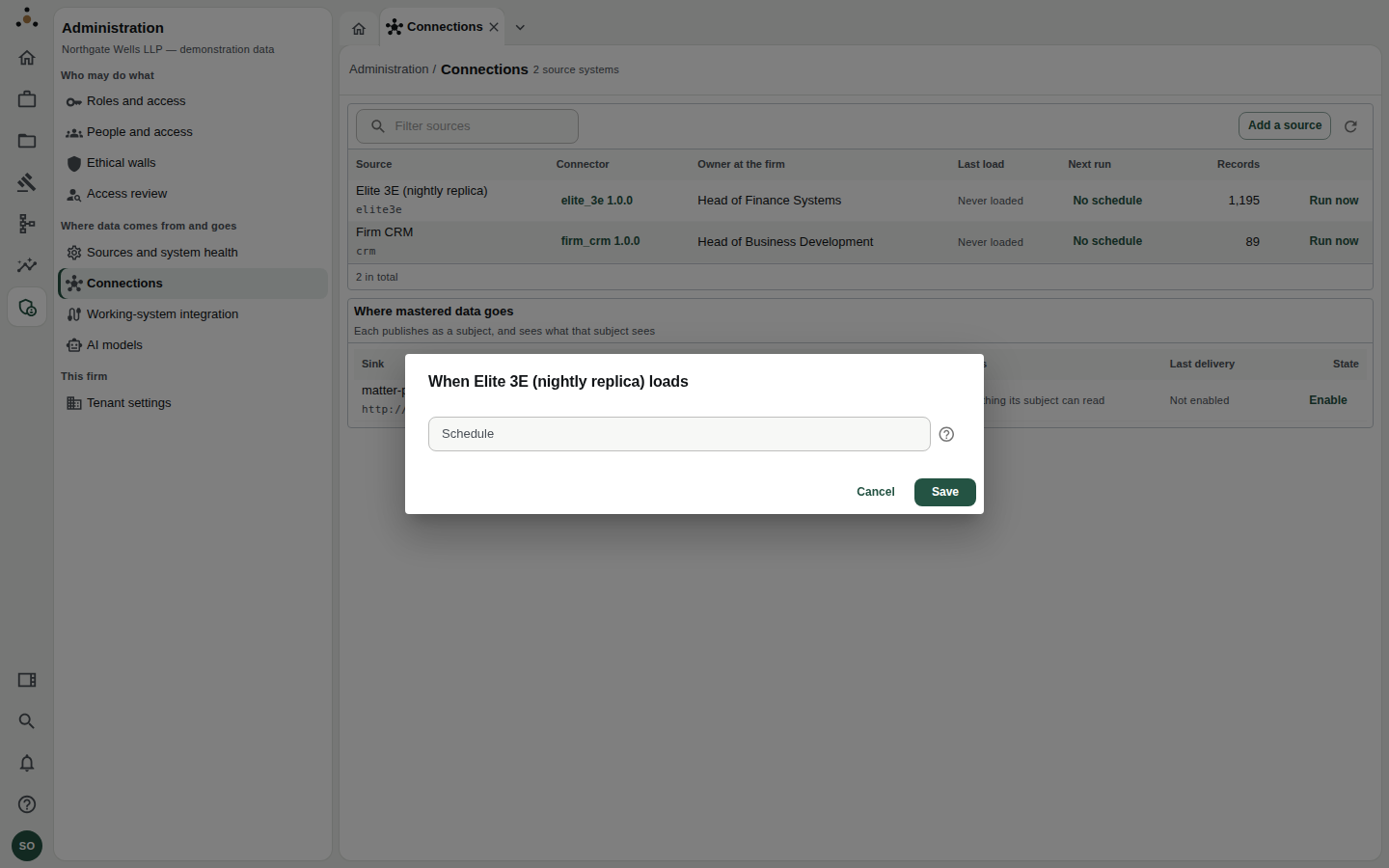1389x868 pixels.
Task: Go to Ethical walls
Action: point(193,163)
